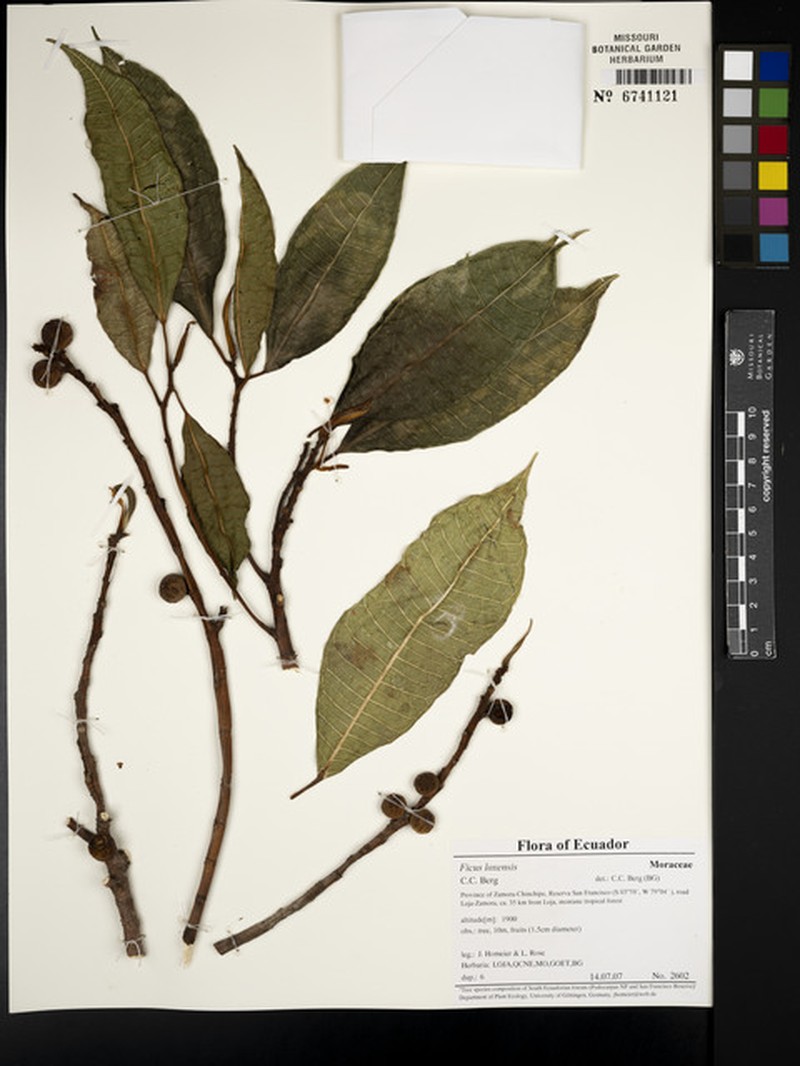Select the 'altitude[m]: 1900' line
This screenshot has height=1066, width=800.
click(489, 919)
